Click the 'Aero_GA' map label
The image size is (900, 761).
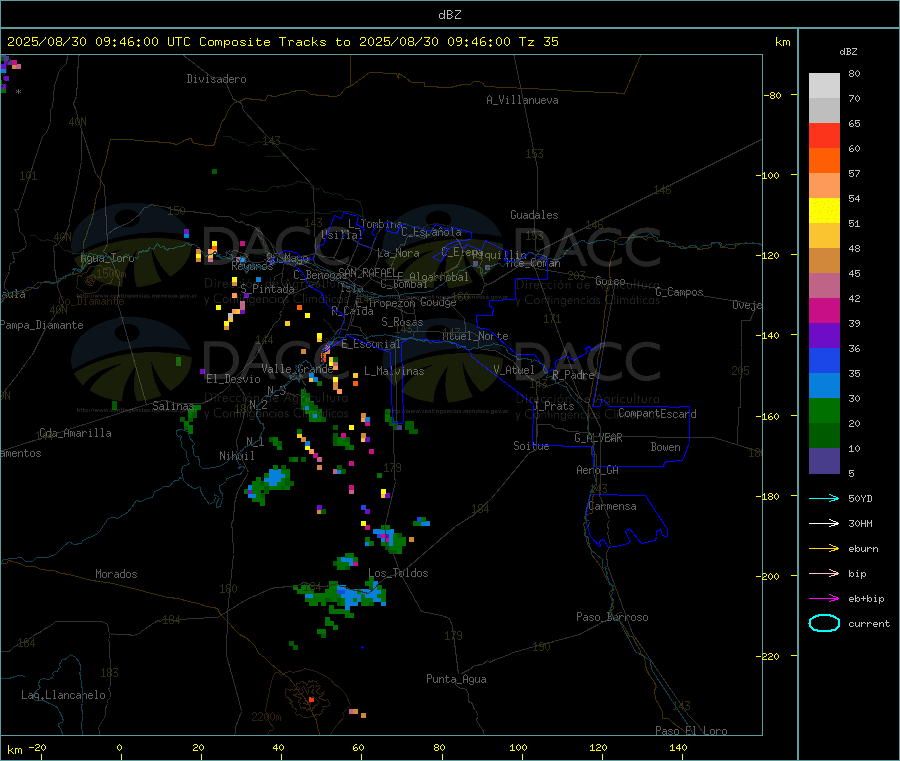pyautogui.click(x=598, y=470)
